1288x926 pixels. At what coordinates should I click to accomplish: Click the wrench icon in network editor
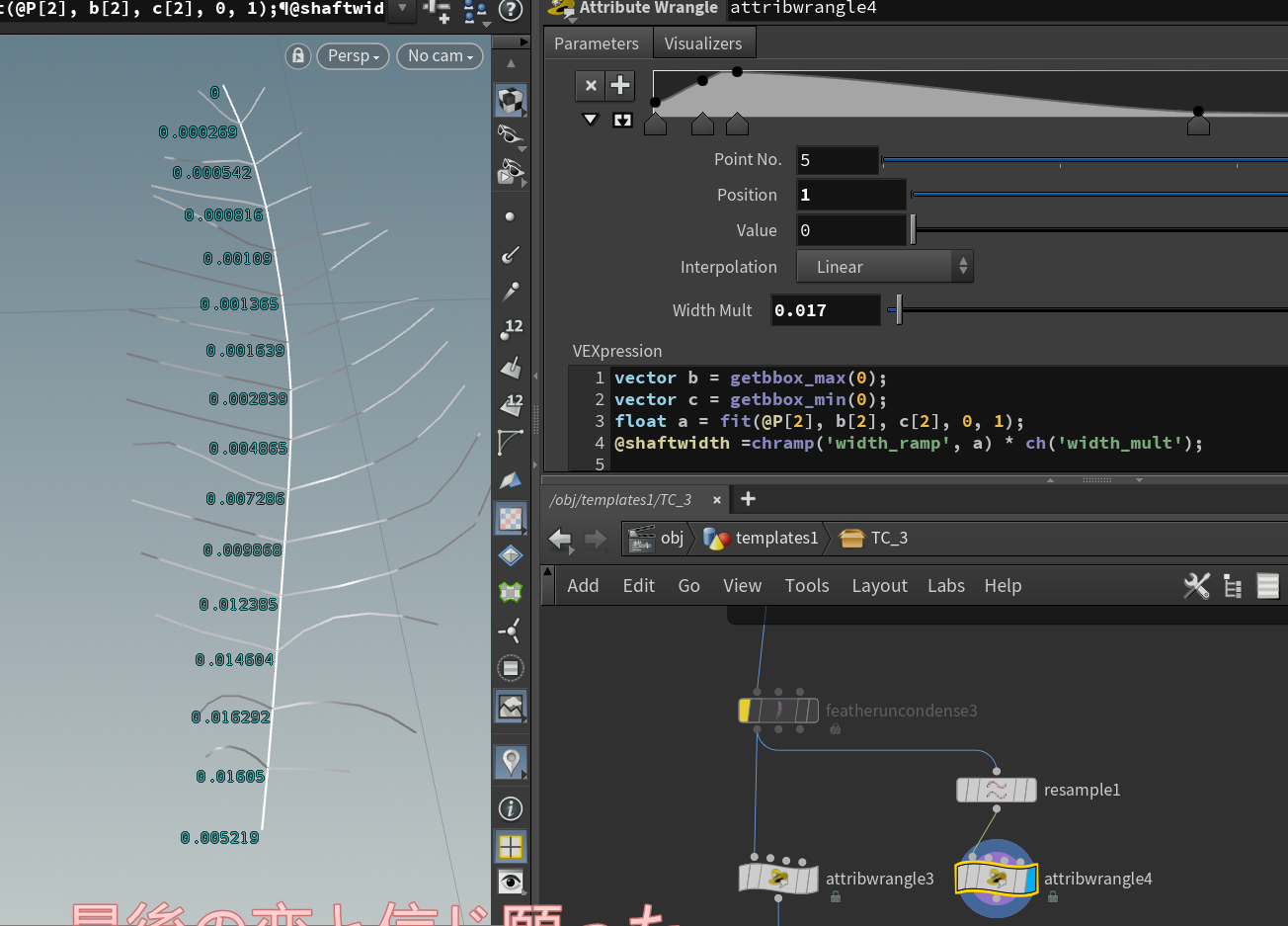[1196, 586]
